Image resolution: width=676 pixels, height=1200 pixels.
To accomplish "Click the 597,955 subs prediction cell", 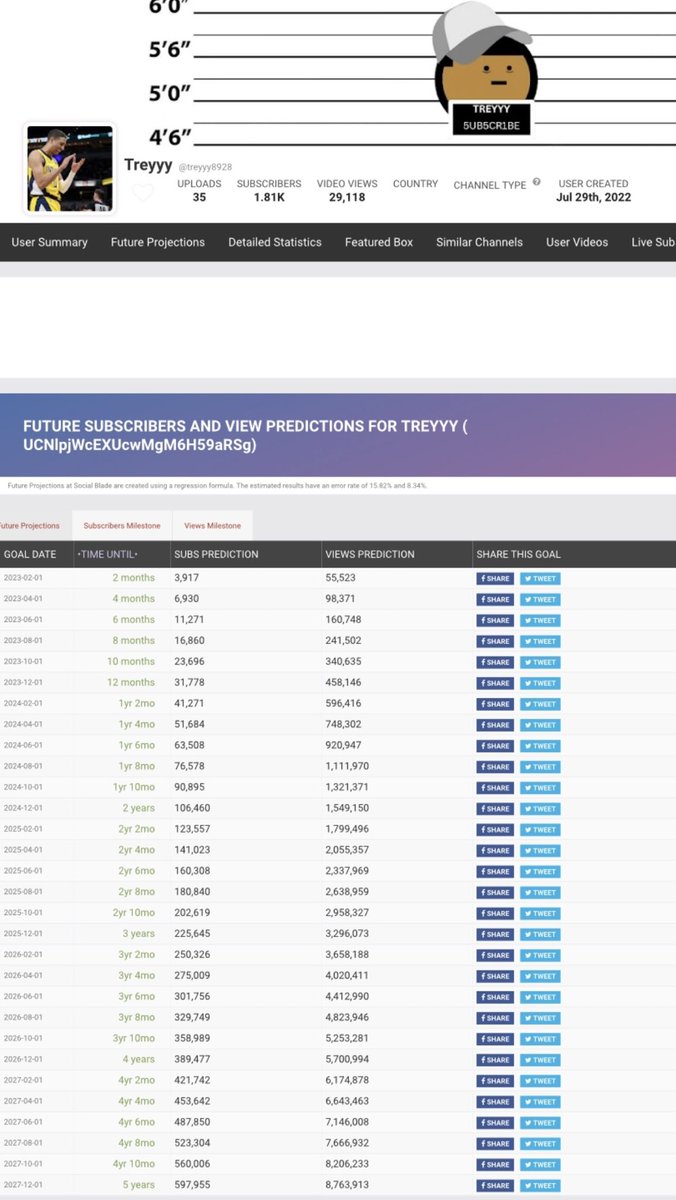I will [x=193, y=1186].
